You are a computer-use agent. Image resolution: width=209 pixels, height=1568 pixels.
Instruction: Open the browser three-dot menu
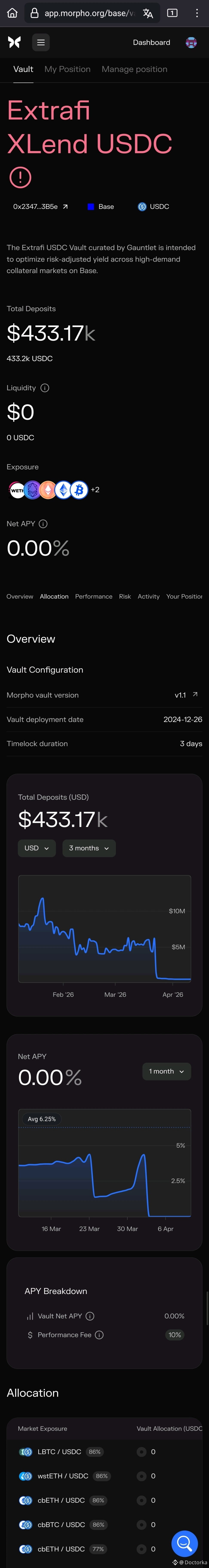197,13
